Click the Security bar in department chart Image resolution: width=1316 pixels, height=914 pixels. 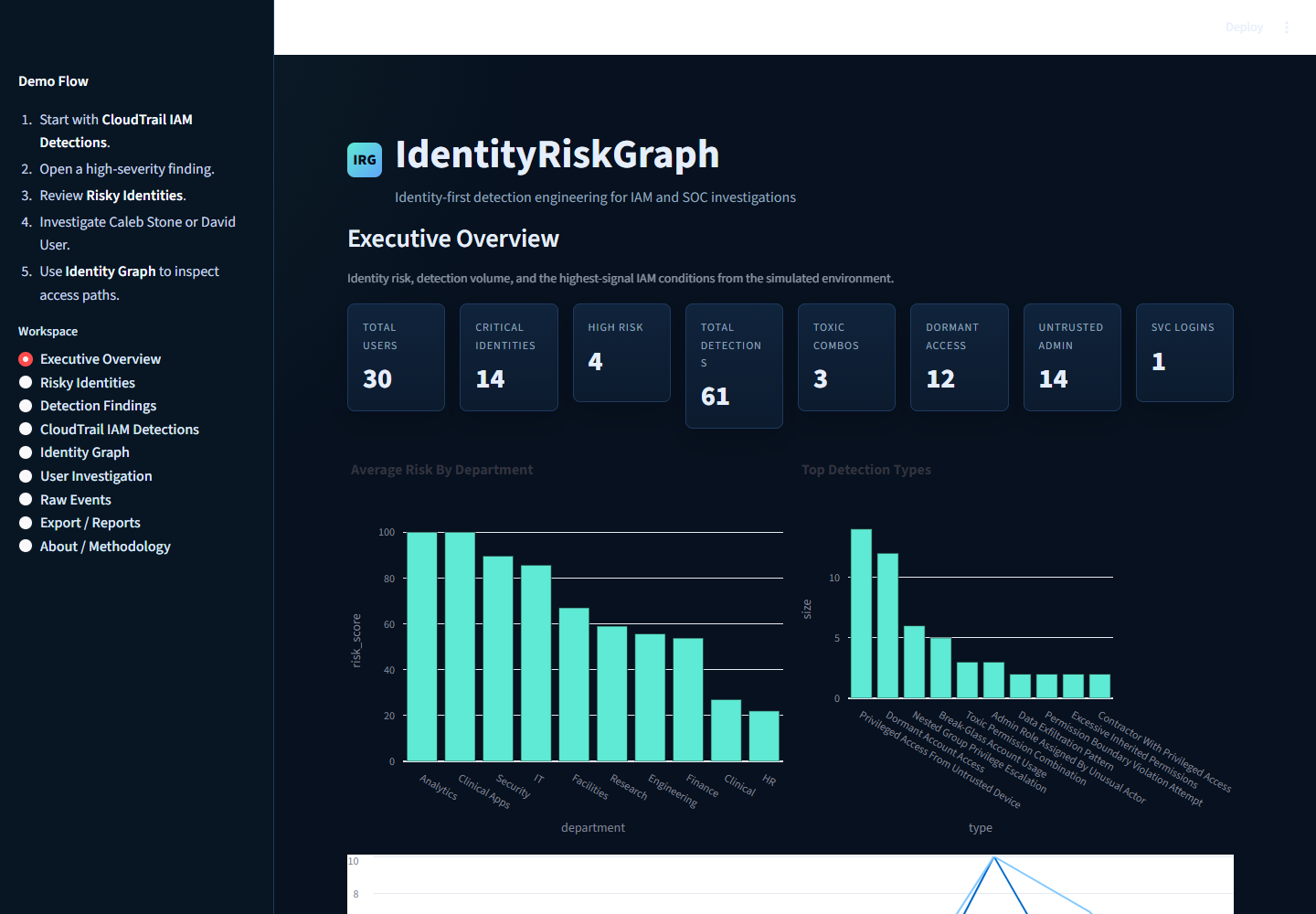pos(498,658)
